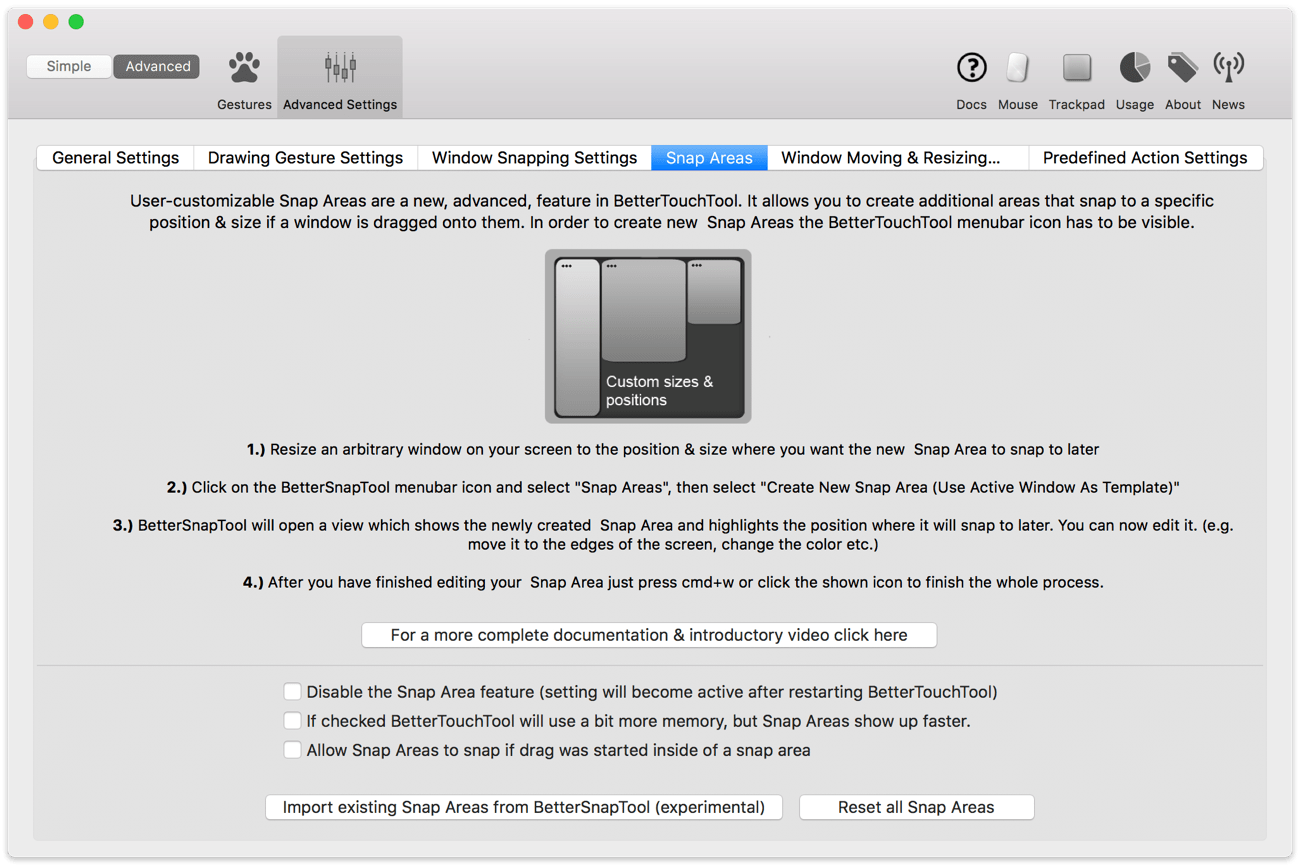Click the Custom sizes & positions preview image

(x=648, y=336)
